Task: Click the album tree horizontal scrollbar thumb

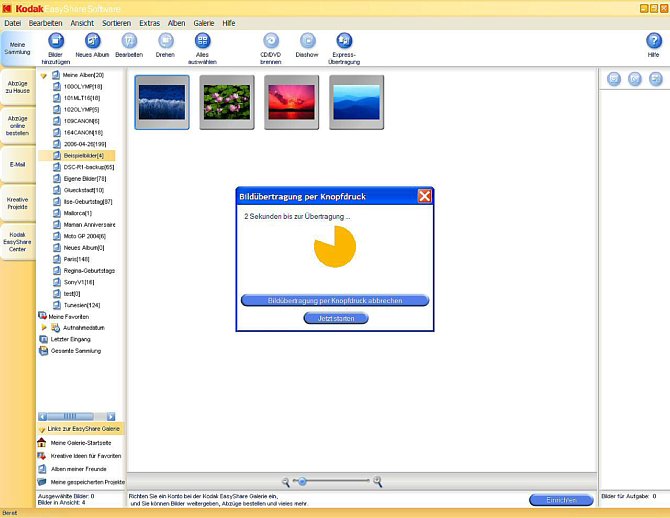Action: (x=71, y=416)
